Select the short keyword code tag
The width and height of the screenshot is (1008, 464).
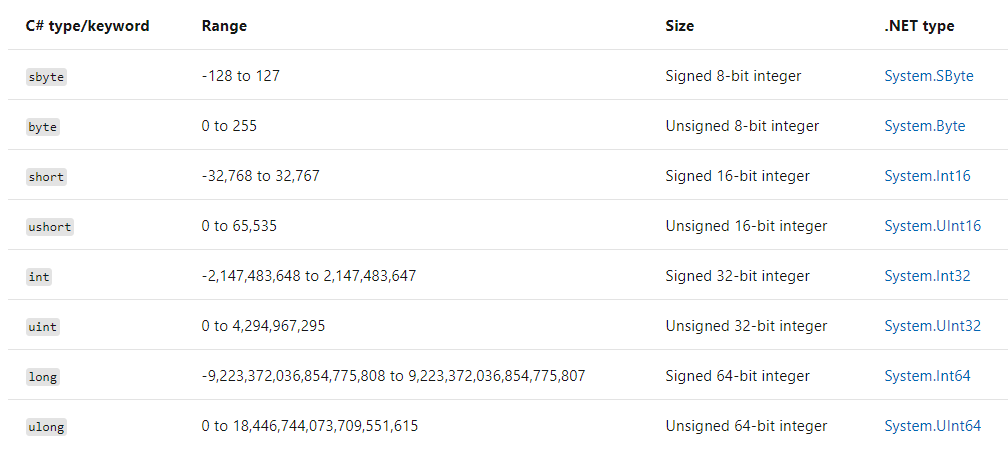[x=46, y=176]
